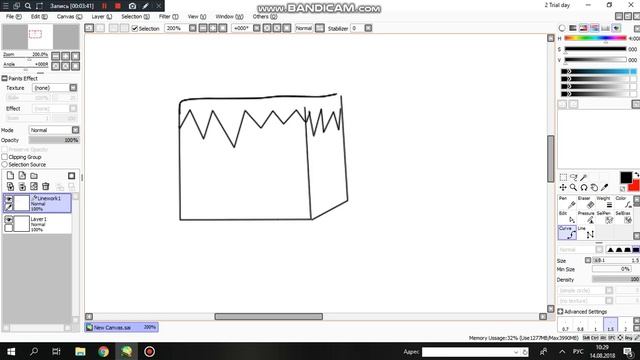This screenshot has height=360, width=640.
Task: Select the Curve tool
Action: (x=567, y=232)
